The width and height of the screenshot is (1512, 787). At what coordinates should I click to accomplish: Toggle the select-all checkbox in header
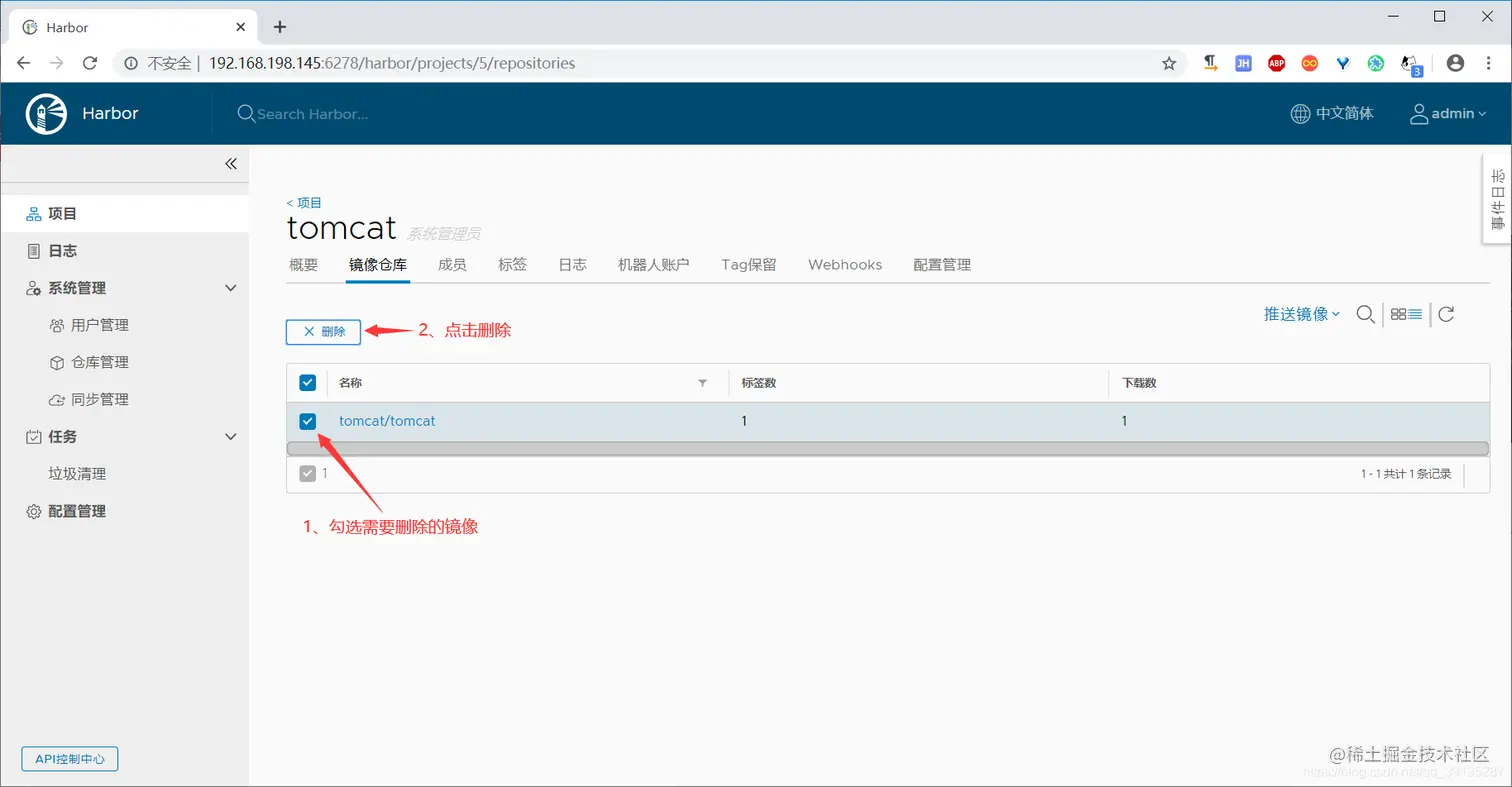[308, 383]
